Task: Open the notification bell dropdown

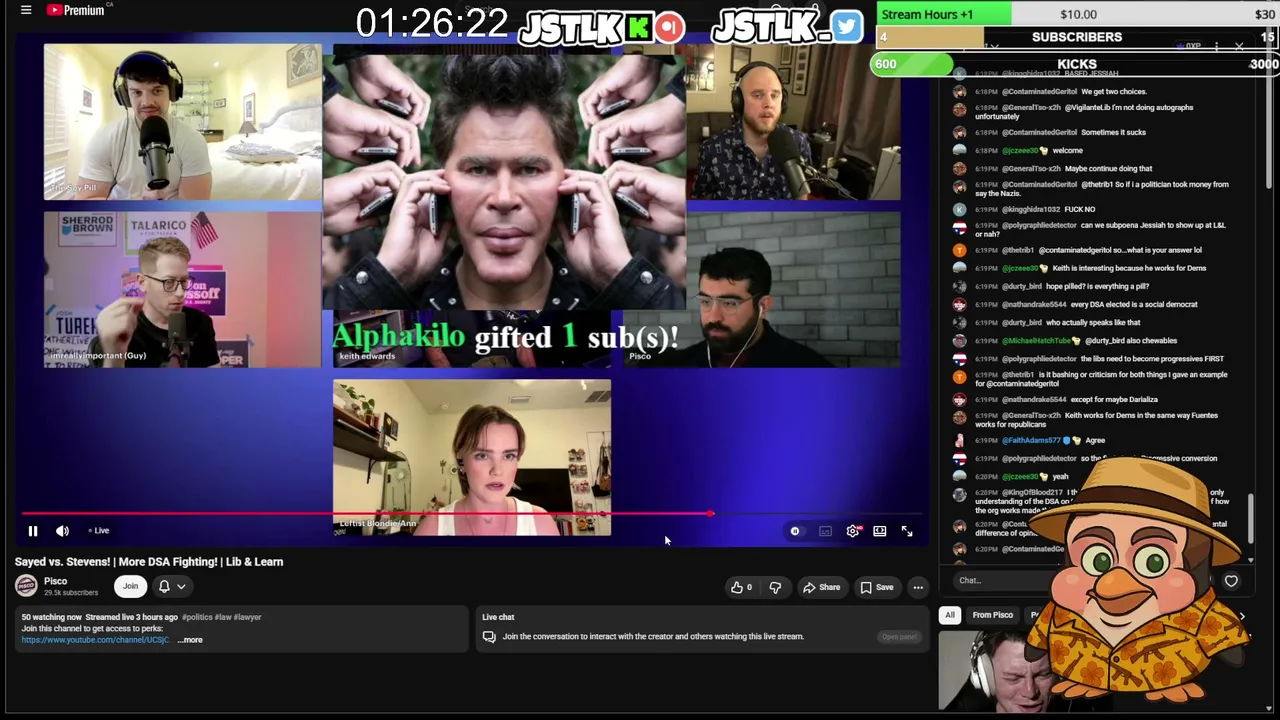Action: coord(172,587)
